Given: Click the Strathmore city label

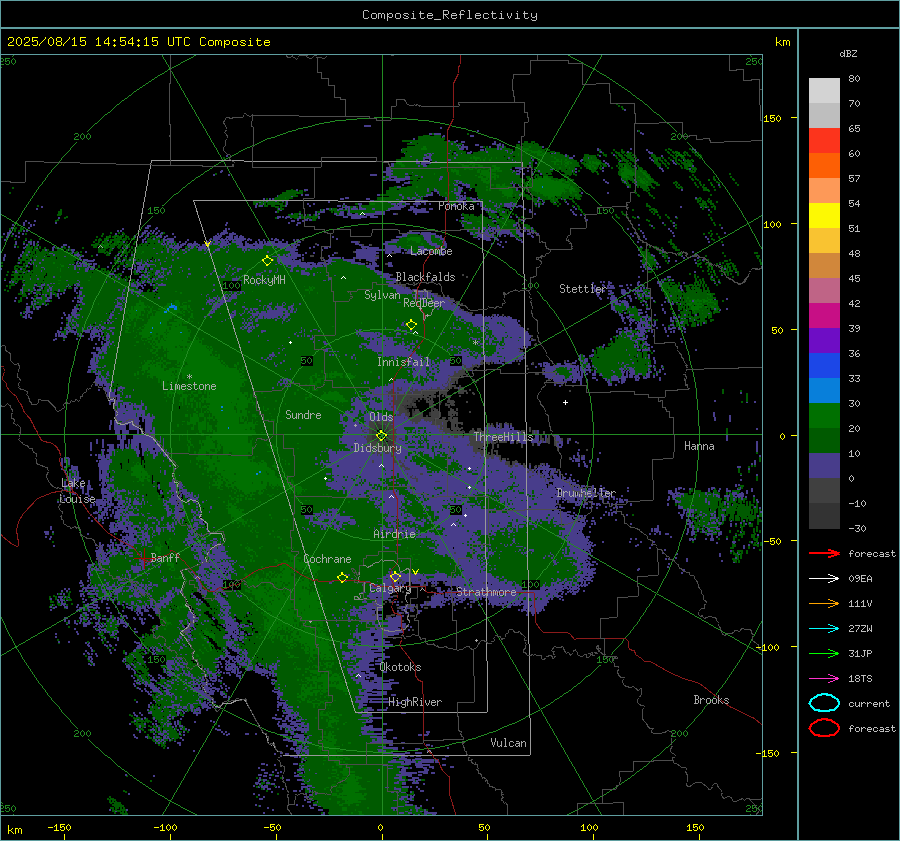Looking at the screenshot, I should point(486,591).
